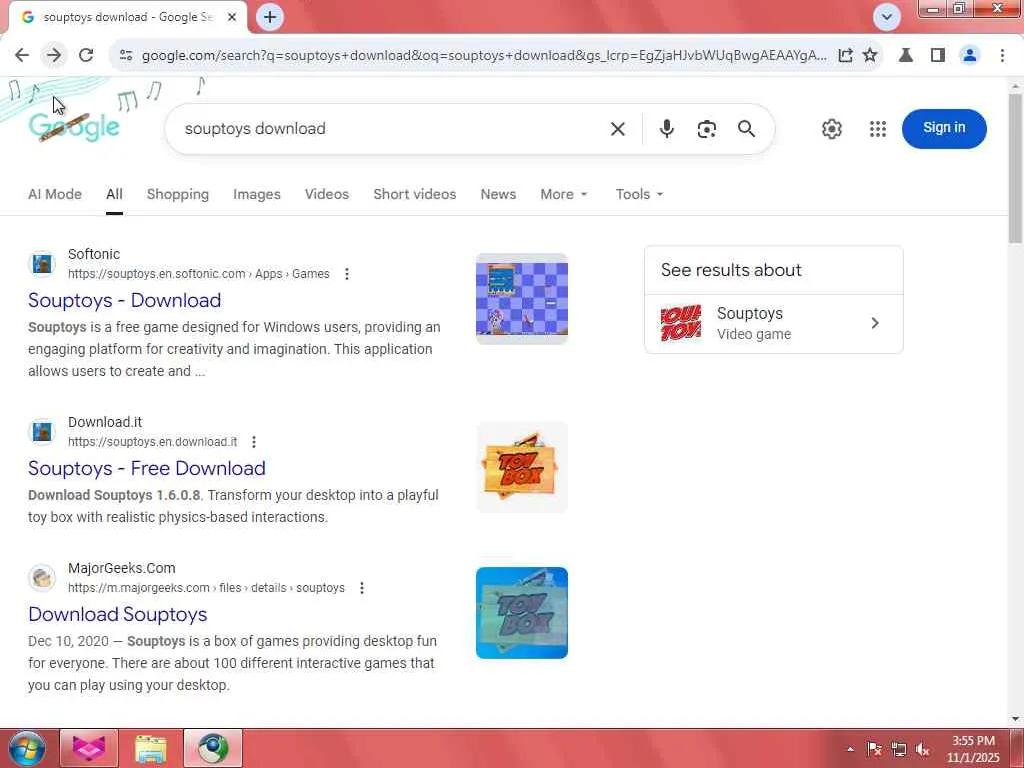Click the network tray icon
The image size is (1024, 768).
[899, 749]
